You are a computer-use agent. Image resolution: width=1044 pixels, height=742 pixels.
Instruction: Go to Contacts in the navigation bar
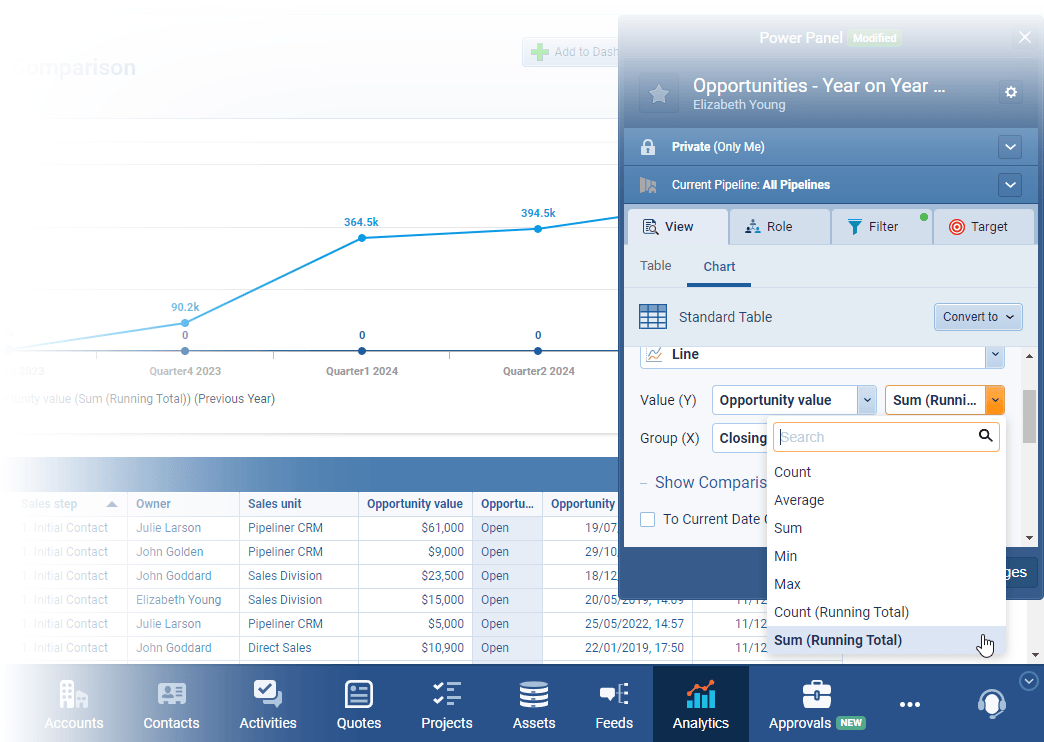click(x=171, y=696)
